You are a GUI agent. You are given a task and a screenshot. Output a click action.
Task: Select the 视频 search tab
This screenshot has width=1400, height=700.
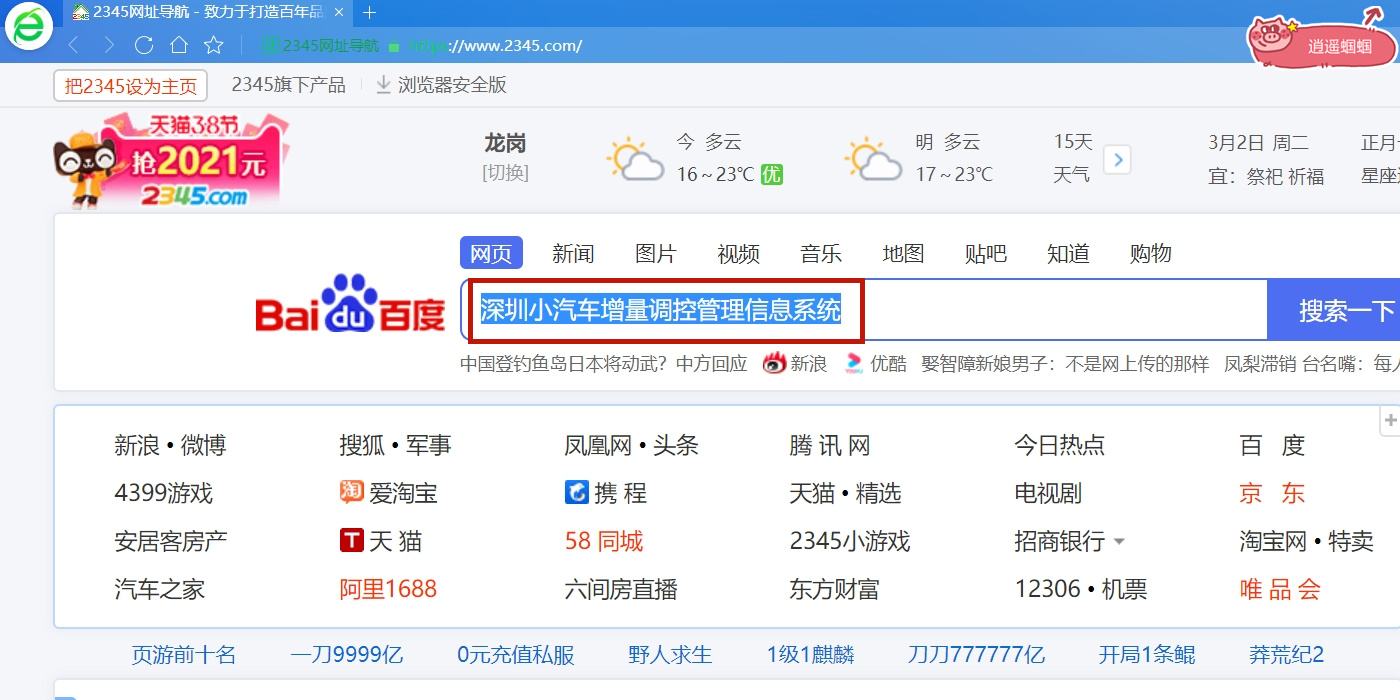pos(739,254)
